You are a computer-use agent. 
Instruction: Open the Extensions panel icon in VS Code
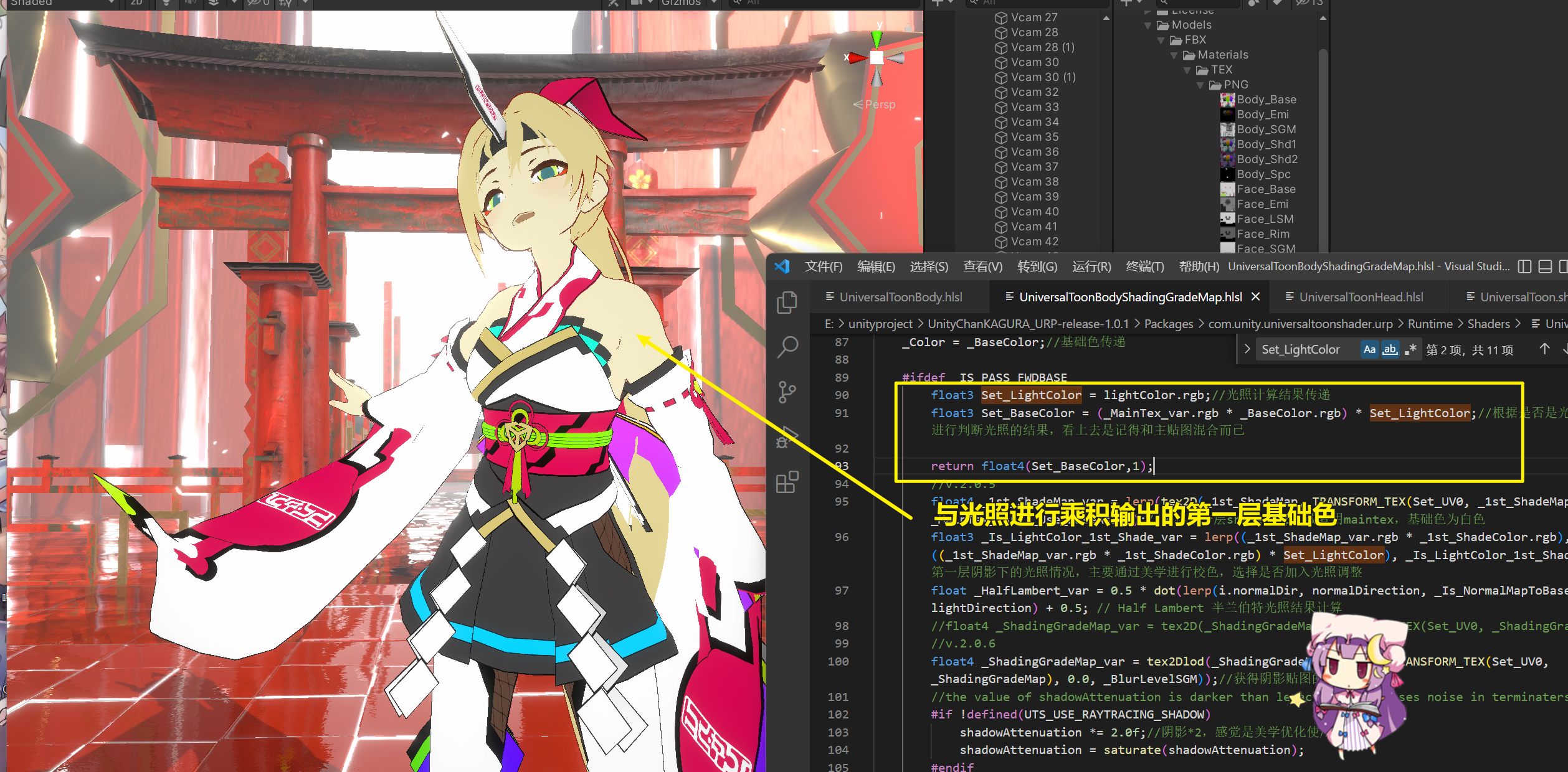coord(787,482)
